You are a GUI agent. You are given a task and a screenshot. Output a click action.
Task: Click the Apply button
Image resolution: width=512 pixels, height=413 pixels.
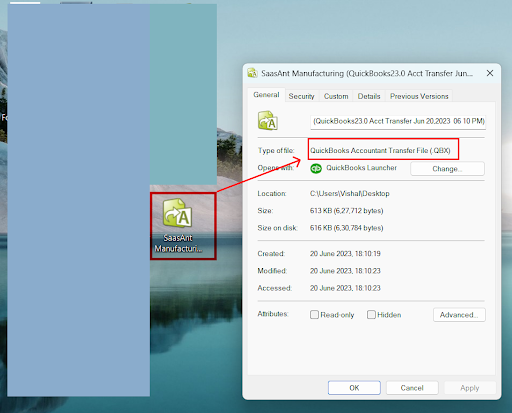tap(470, 388)
